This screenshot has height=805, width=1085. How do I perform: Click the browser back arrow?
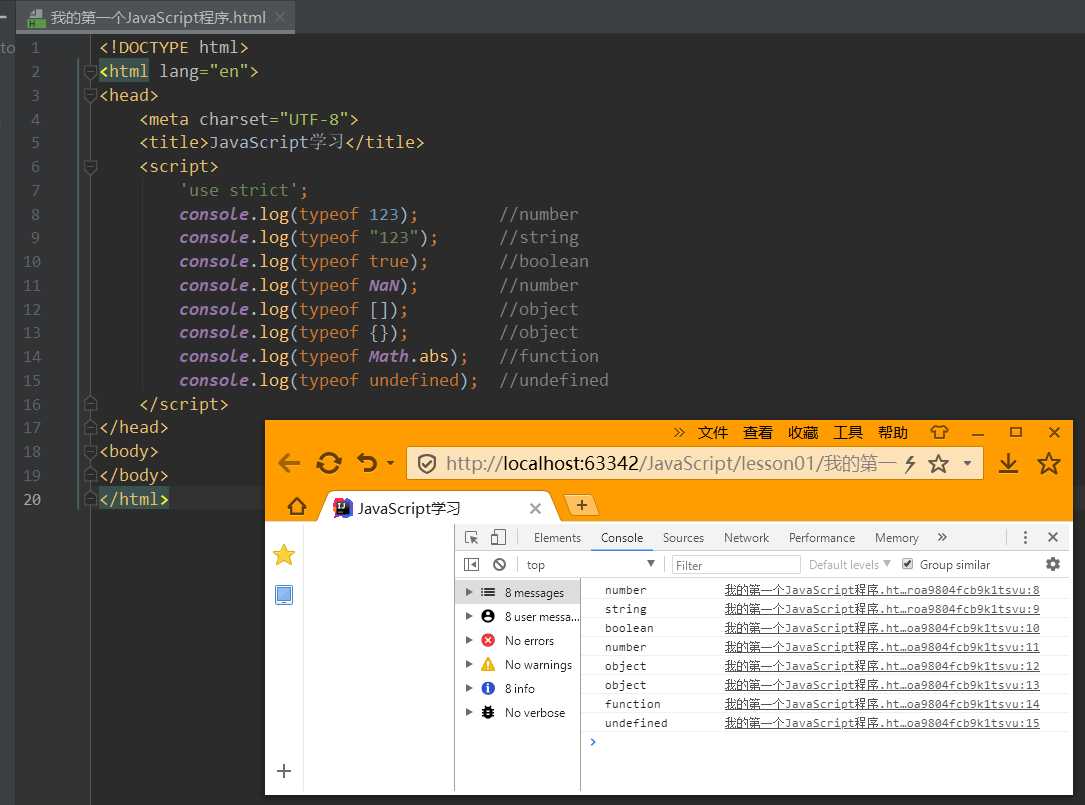click(x=289, y=463)
